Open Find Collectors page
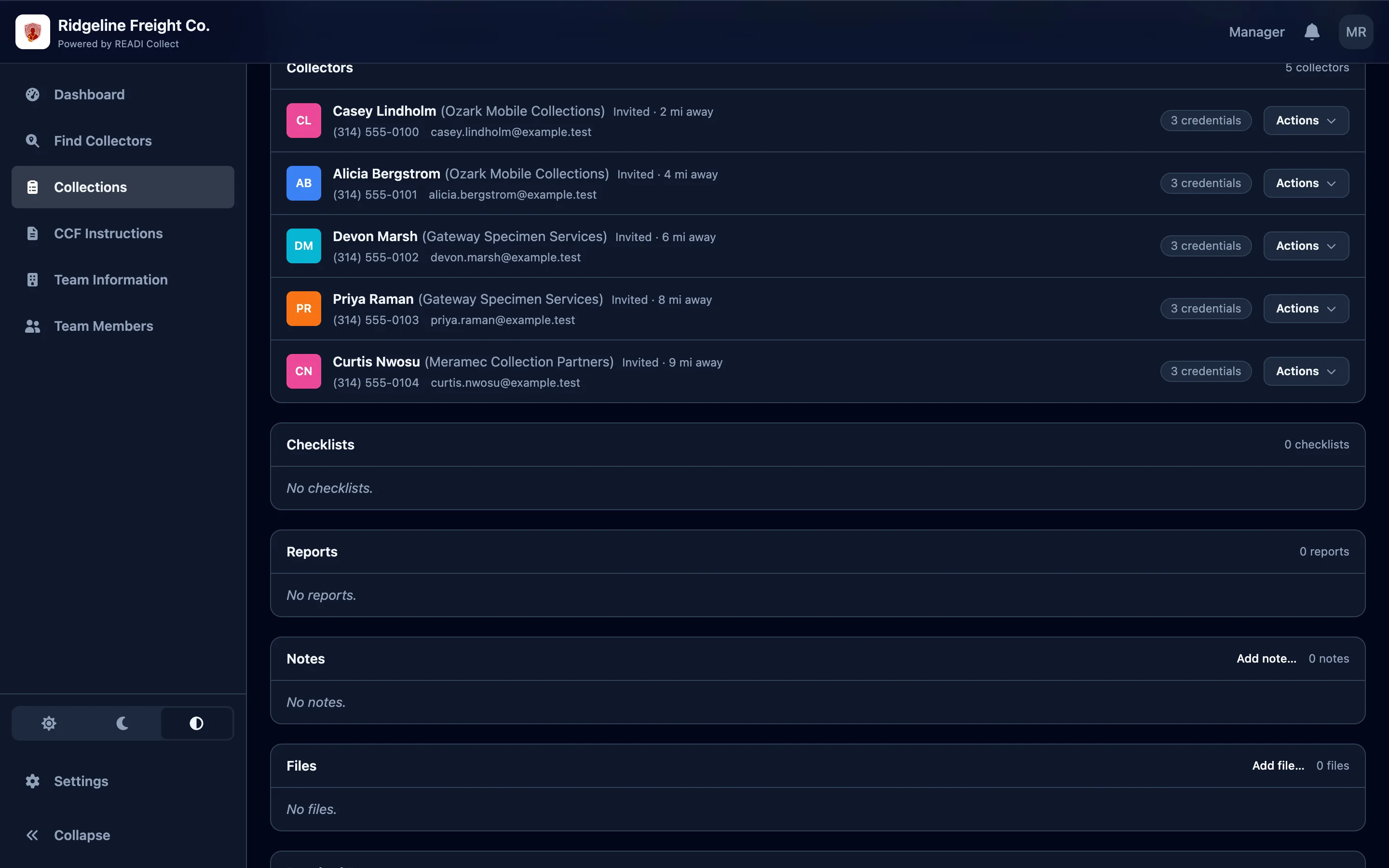 pyautogui.click(x=123, y=141)
